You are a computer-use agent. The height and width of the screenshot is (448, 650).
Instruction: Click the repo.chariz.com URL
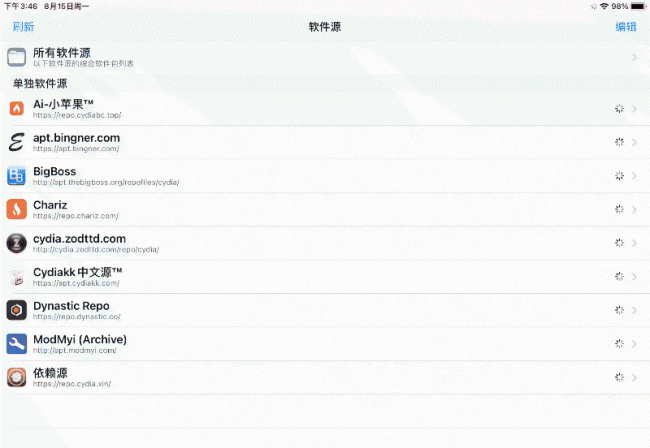point(76,216)
